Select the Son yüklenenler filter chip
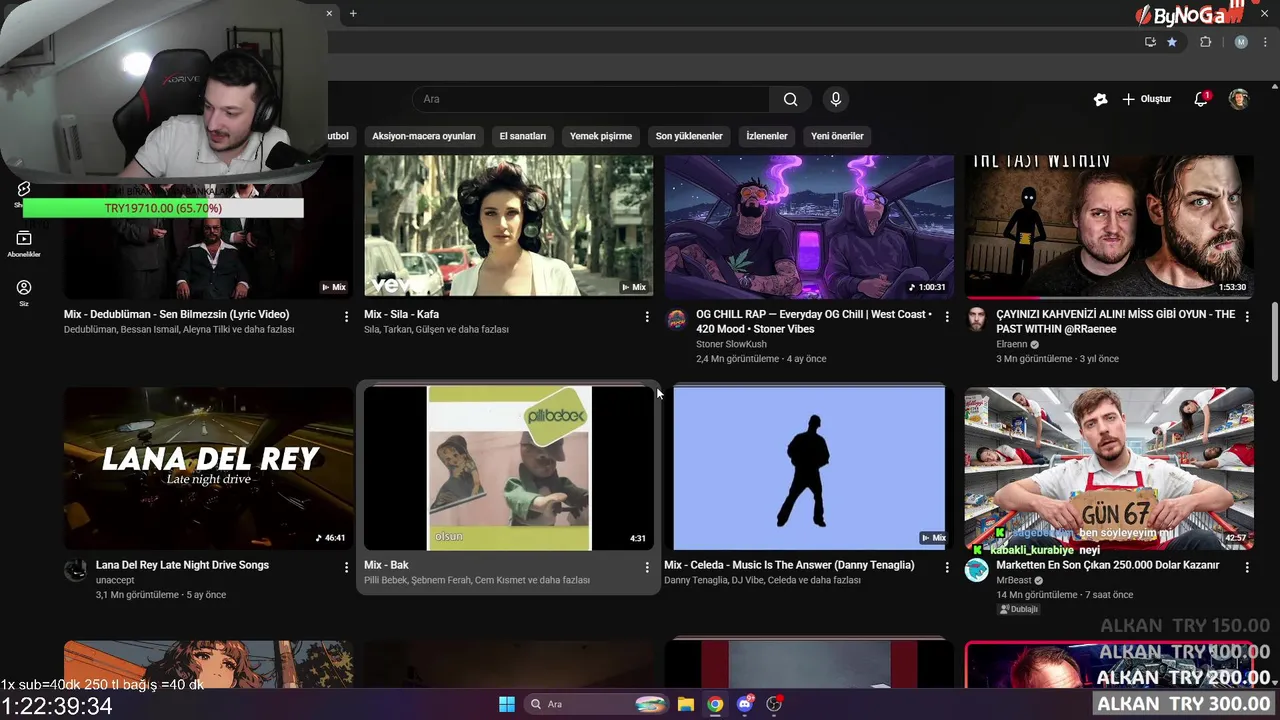The width and height of the screenshot is (1280, 720). click(x=689, y=136)
